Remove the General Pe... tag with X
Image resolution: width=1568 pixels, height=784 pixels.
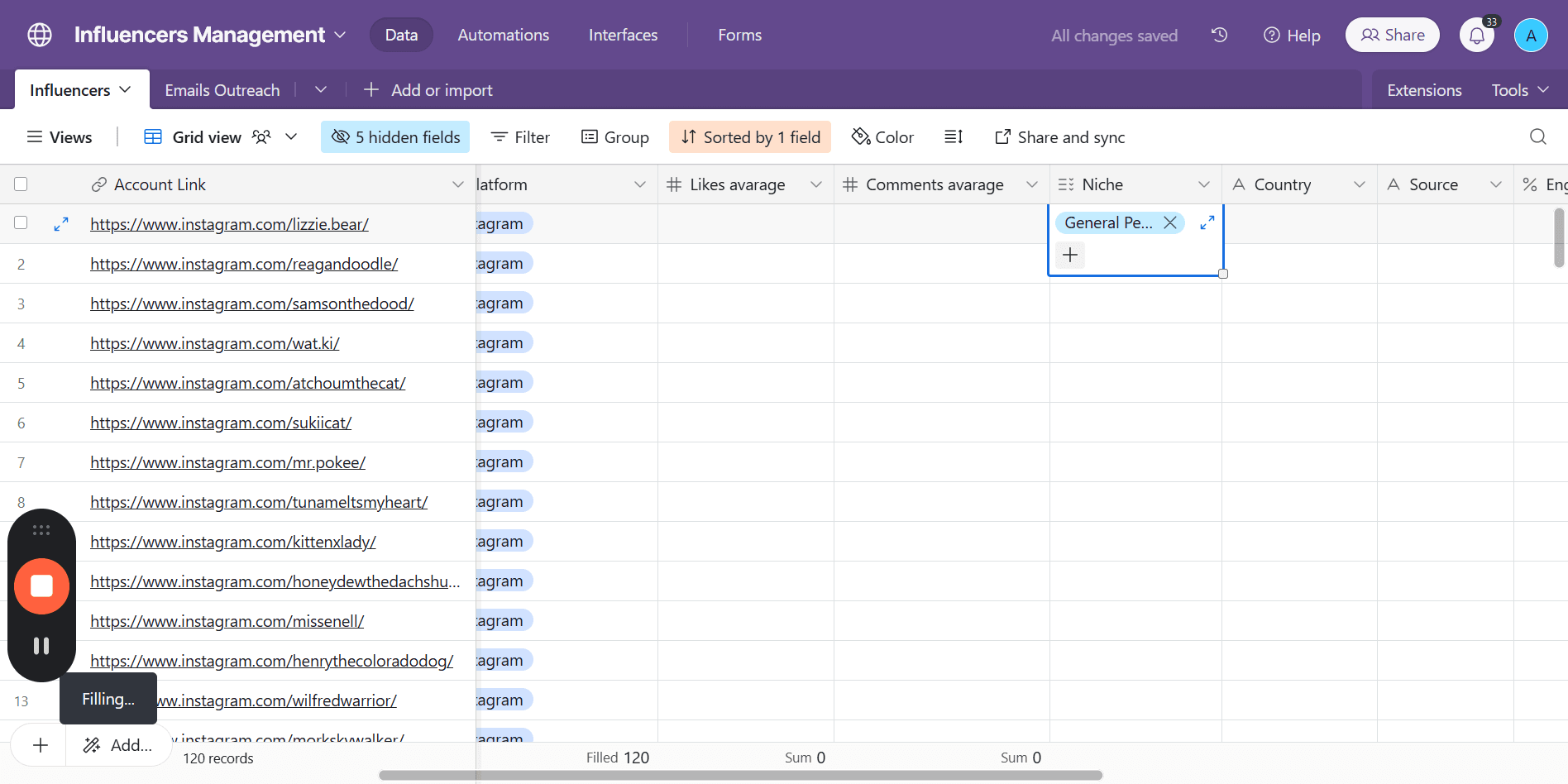[x=1169, y=222]
